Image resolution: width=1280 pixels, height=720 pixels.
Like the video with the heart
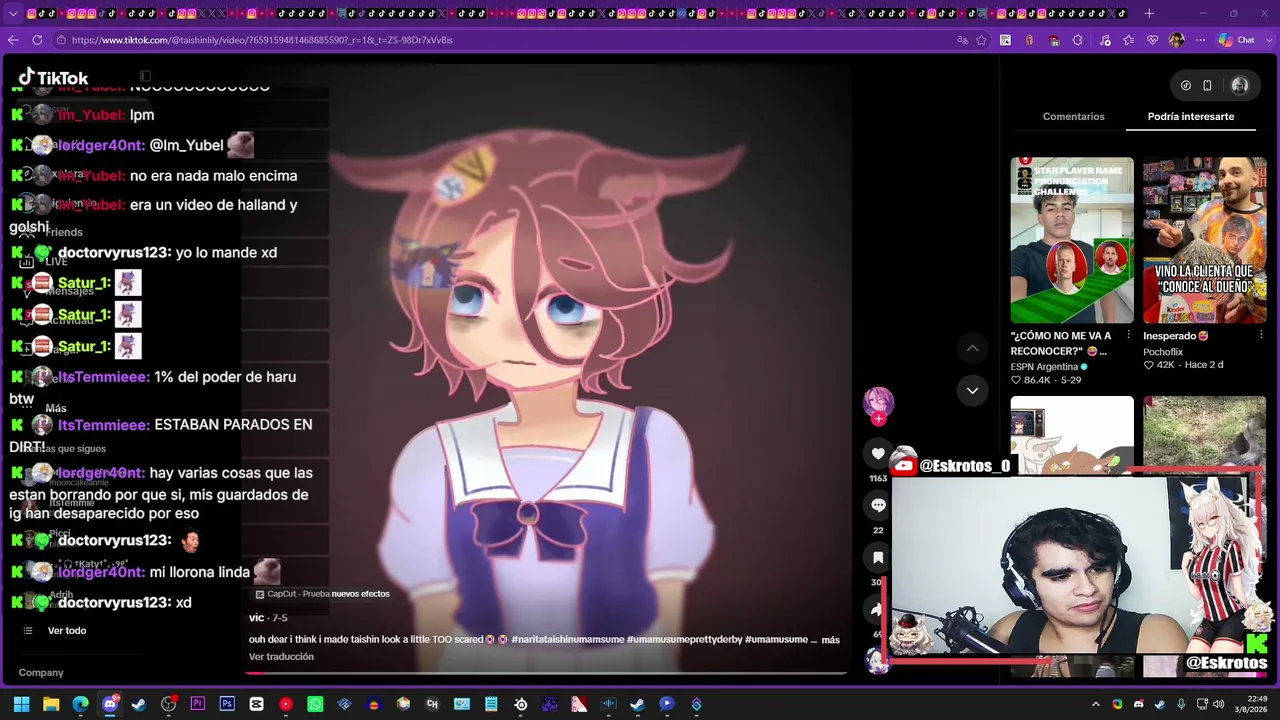[878, 454]
